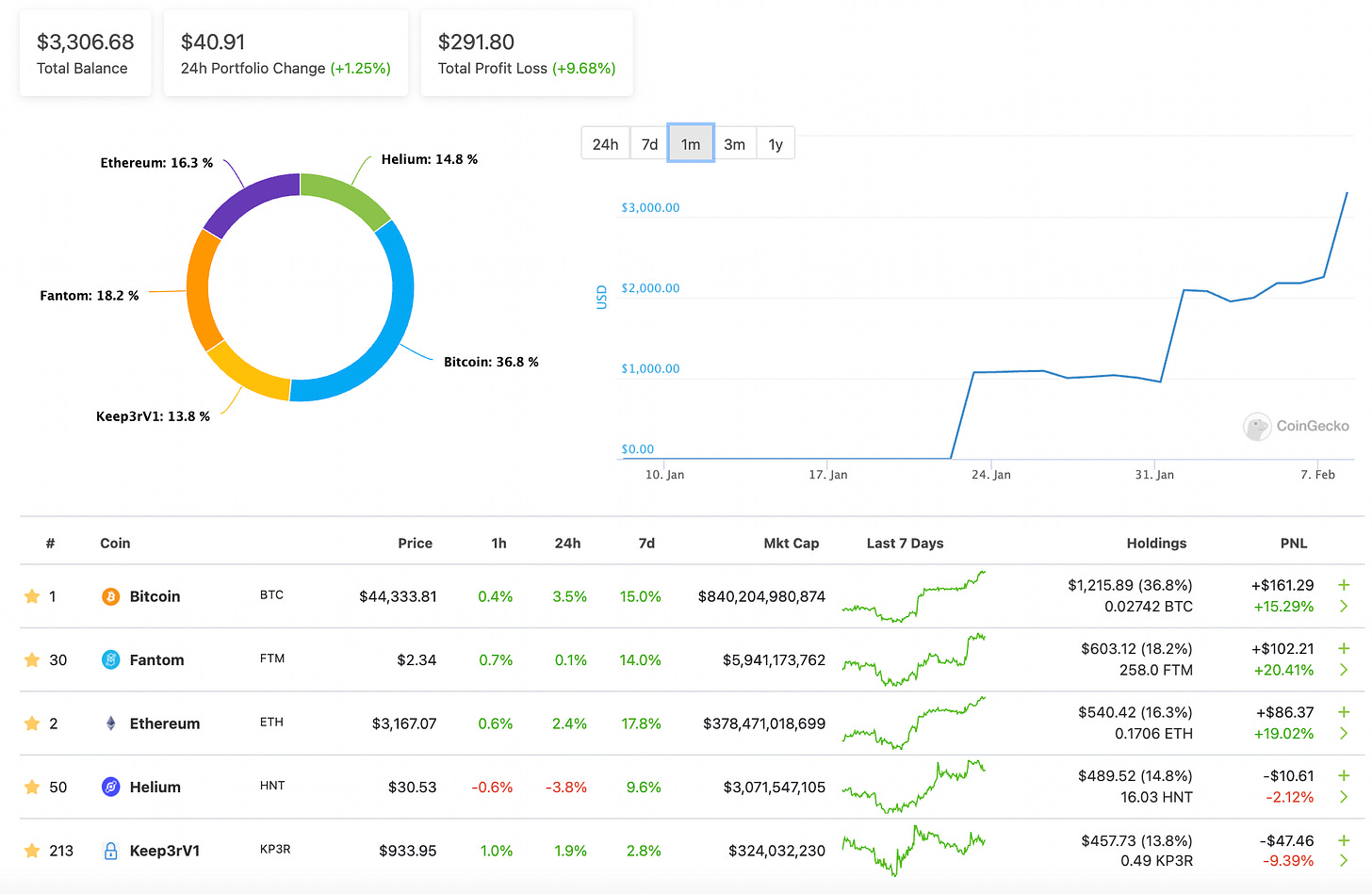
Task: Add a transaction with Ethereum's plus icon
Action: pos(1344,712)
